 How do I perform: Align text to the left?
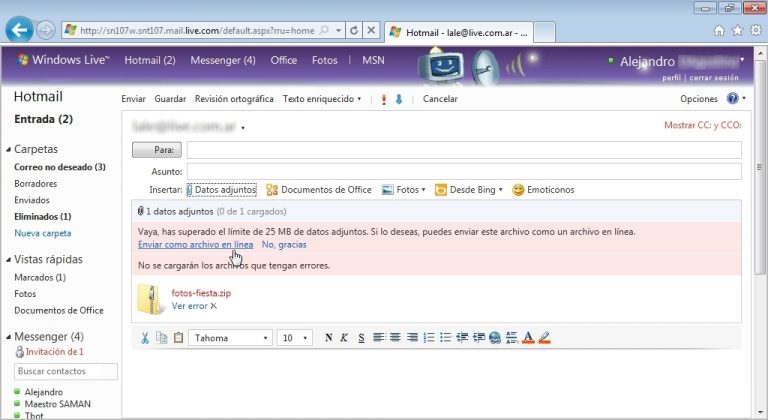(378, 338)
